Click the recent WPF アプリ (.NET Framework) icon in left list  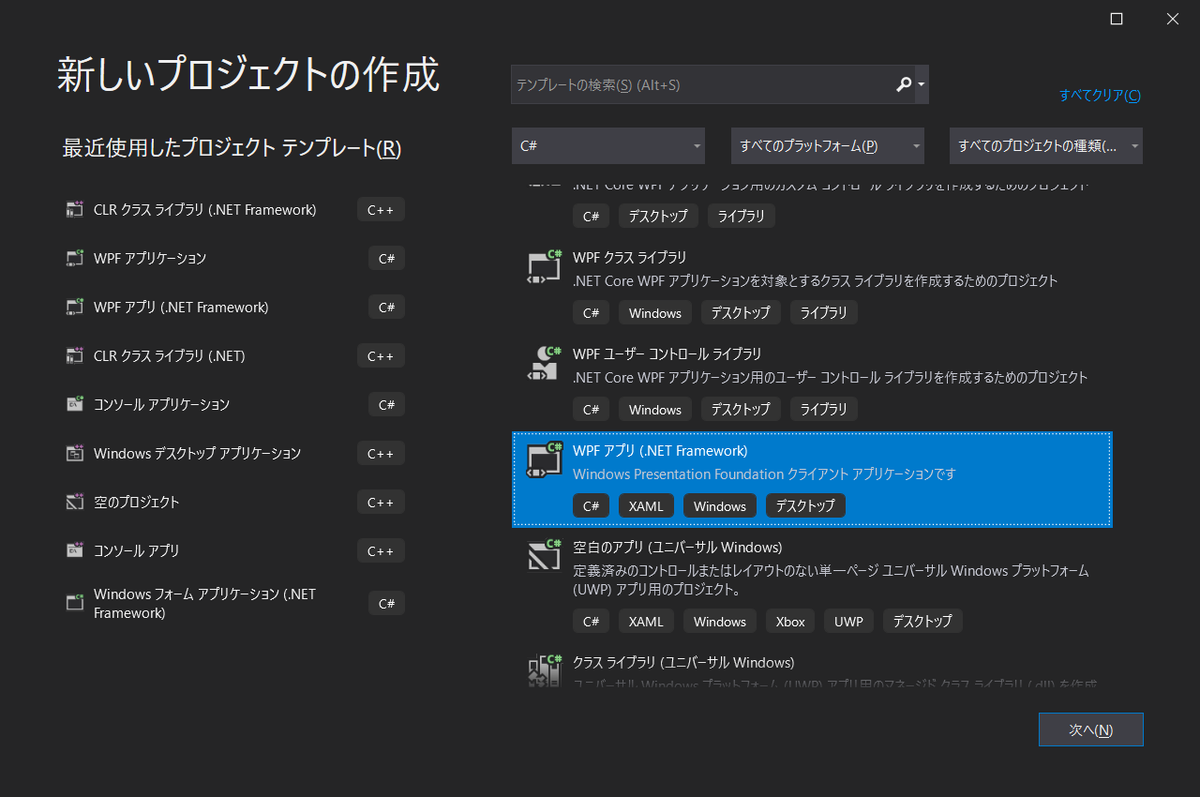point(74,307)
